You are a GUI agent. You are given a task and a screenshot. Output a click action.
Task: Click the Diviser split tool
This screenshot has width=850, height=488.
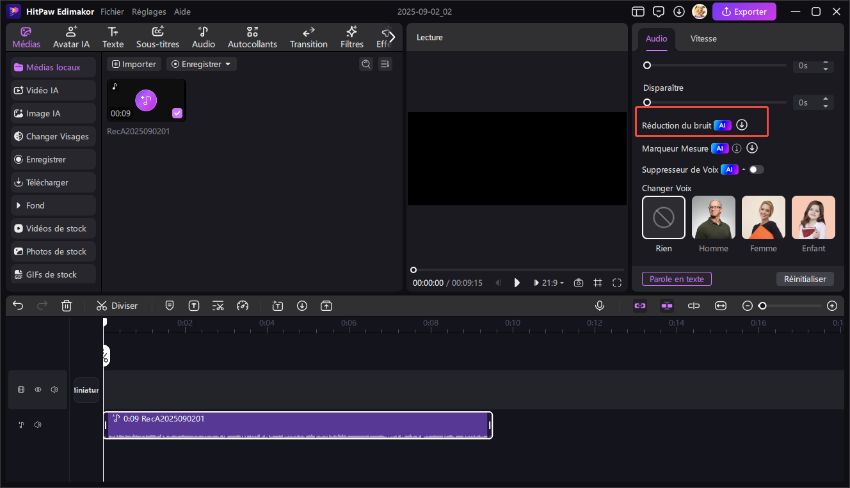(117, 306)
